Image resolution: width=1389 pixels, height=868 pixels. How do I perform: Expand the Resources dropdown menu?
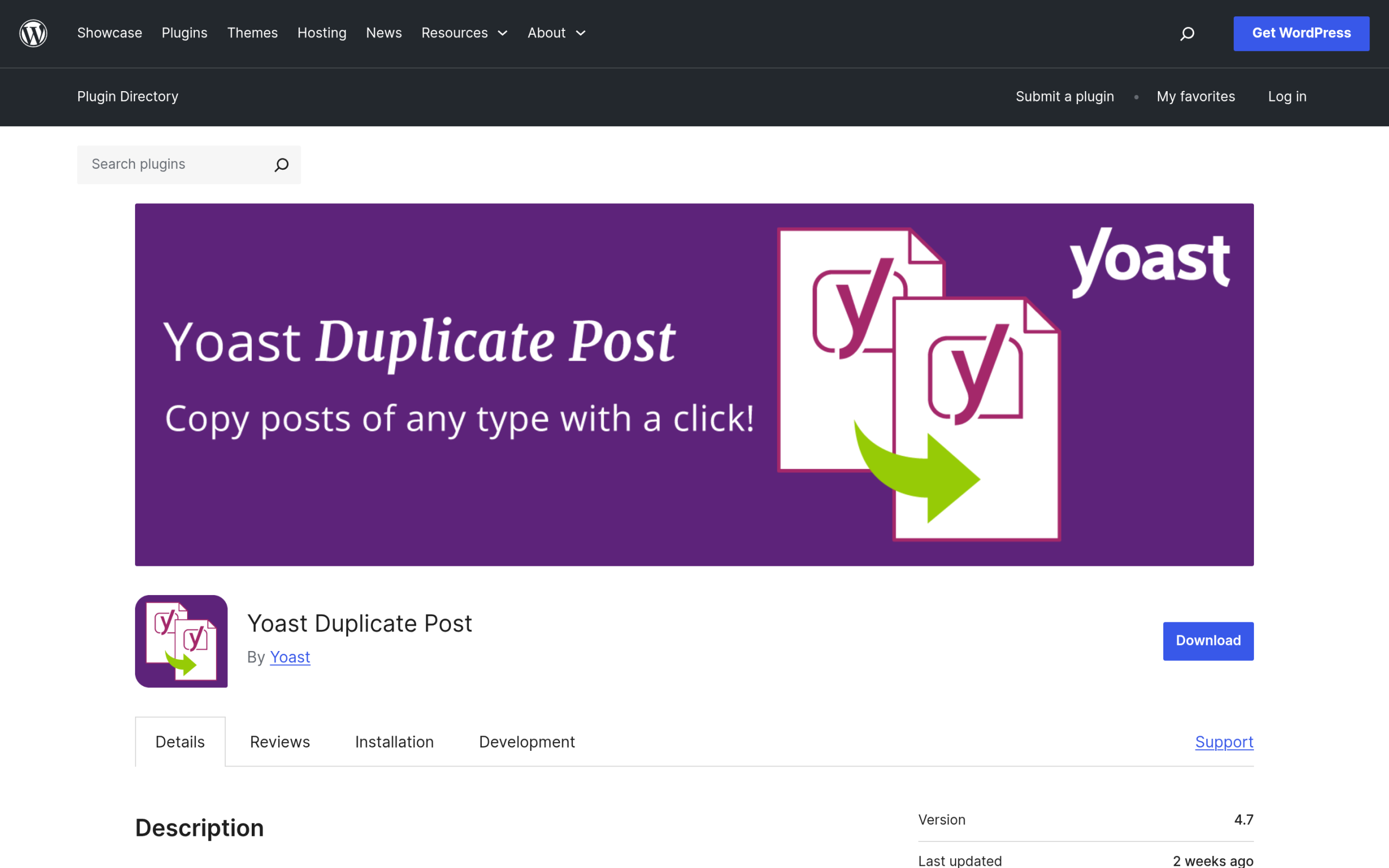[464, 33]
